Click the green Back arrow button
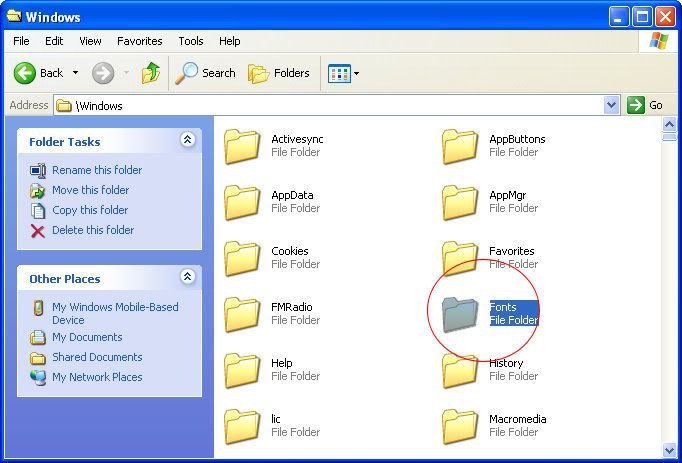This screenshot has width=682, height=463. pyautogui.click(x=24, y=73)
